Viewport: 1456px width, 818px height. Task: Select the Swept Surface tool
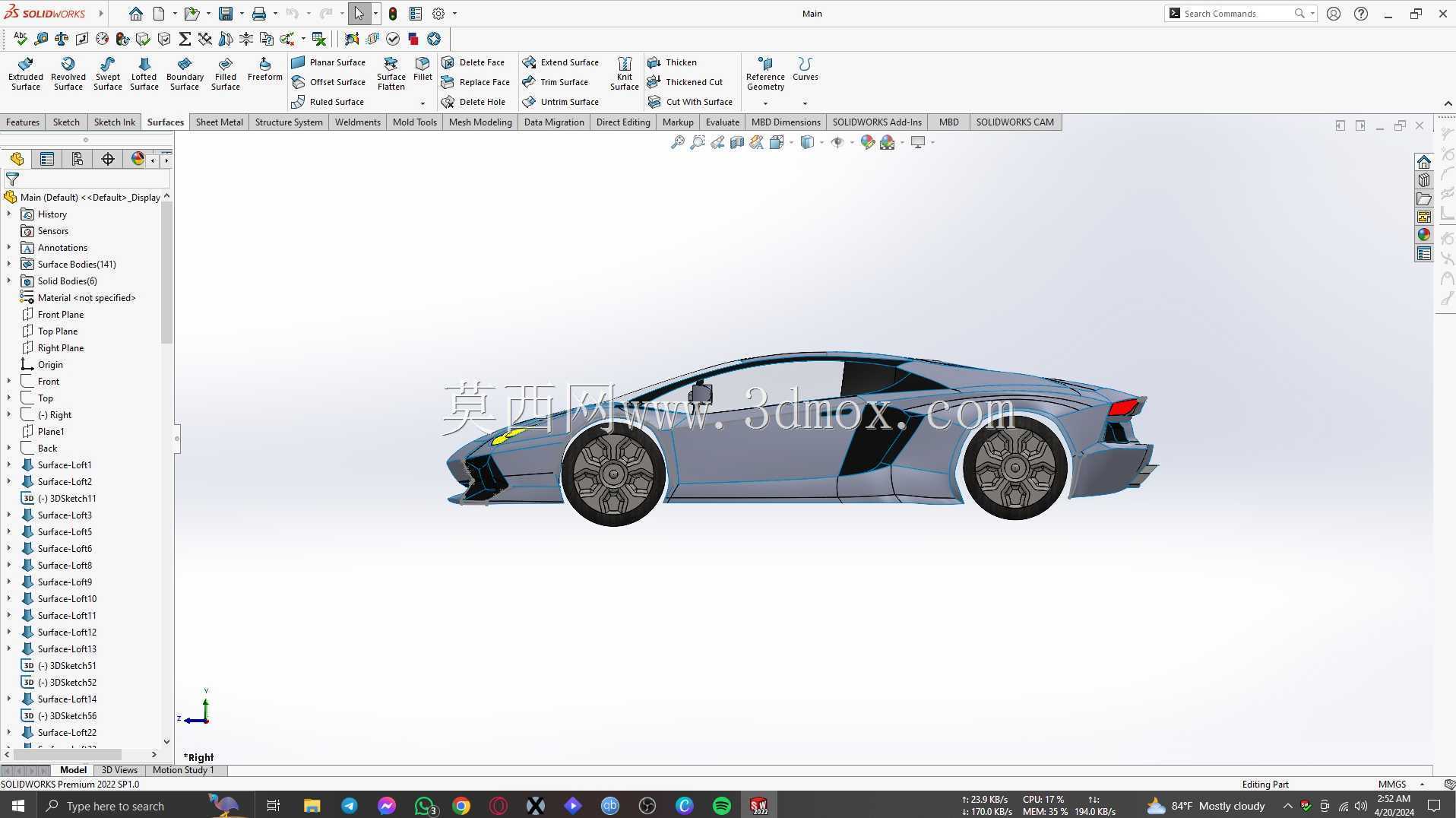(x=108, y=74)
